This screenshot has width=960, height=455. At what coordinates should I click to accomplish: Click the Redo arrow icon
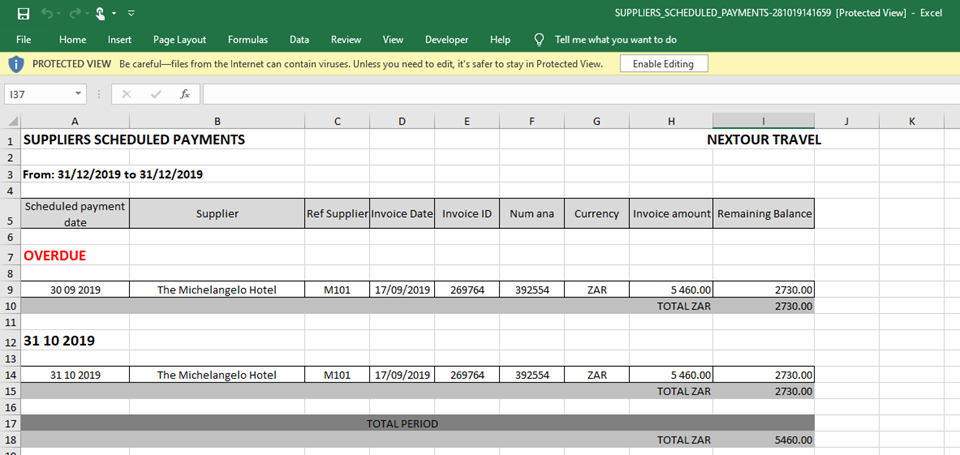(75, 13)
